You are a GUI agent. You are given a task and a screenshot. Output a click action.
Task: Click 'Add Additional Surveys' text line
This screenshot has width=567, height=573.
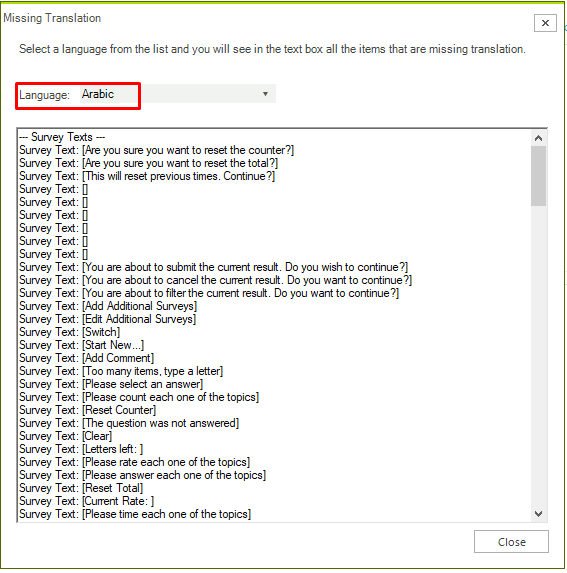click(108, 306)
